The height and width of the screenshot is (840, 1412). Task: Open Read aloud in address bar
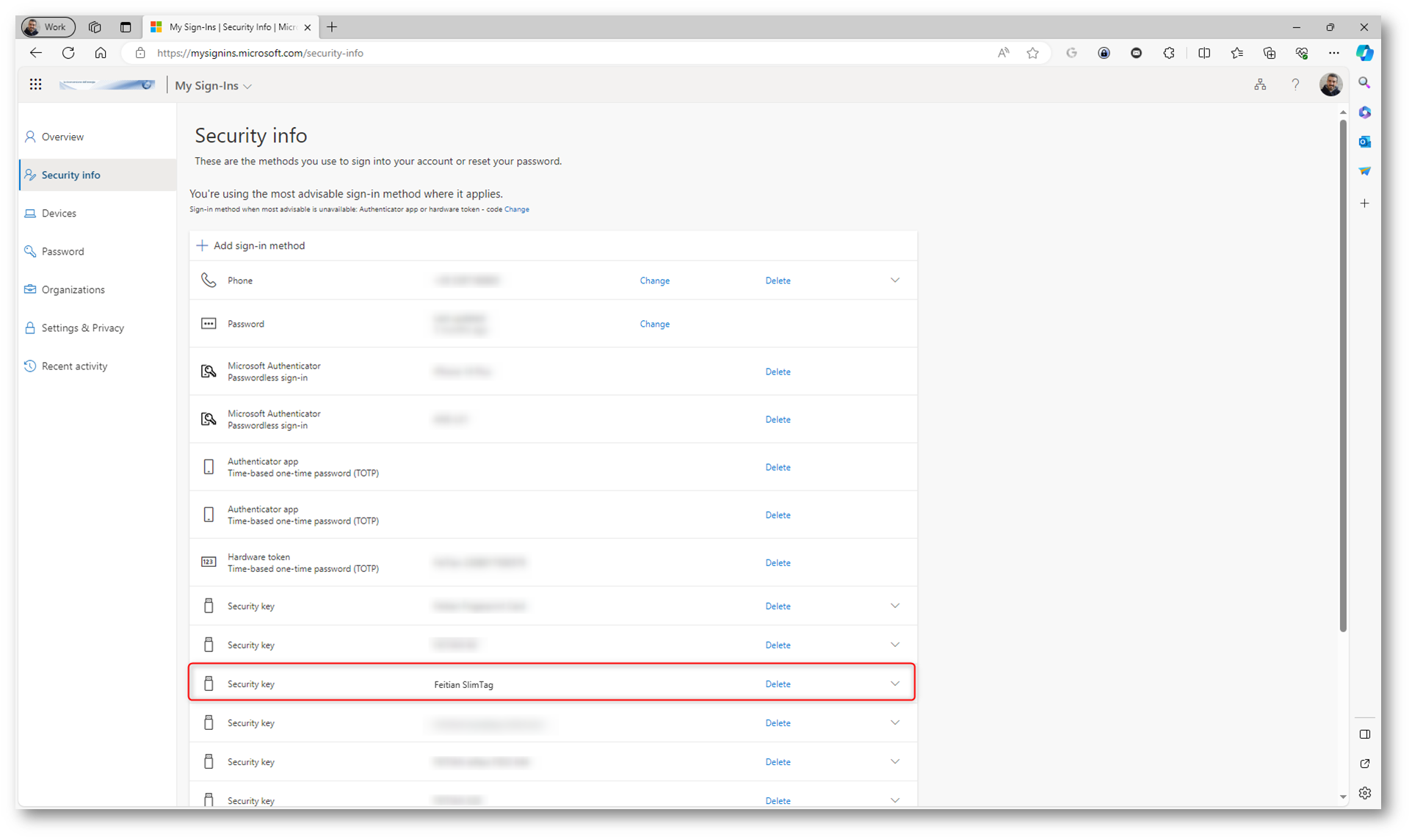click(x=1003, y=53)
